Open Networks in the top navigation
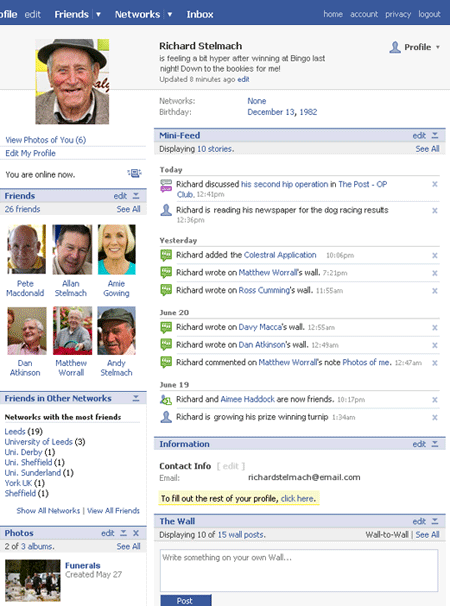This screenshot has width=450, height=606. pos(137,14)
